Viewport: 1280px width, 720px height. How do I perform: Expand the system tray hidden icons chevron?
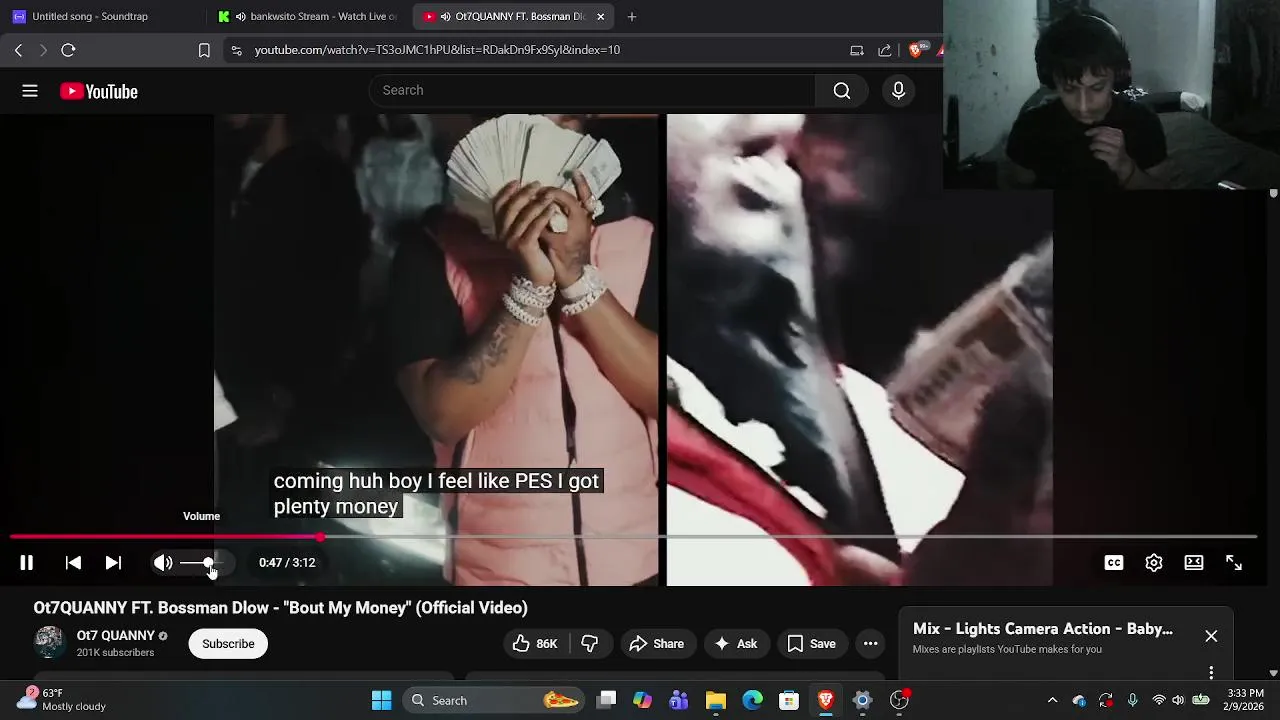(1052, 700)
